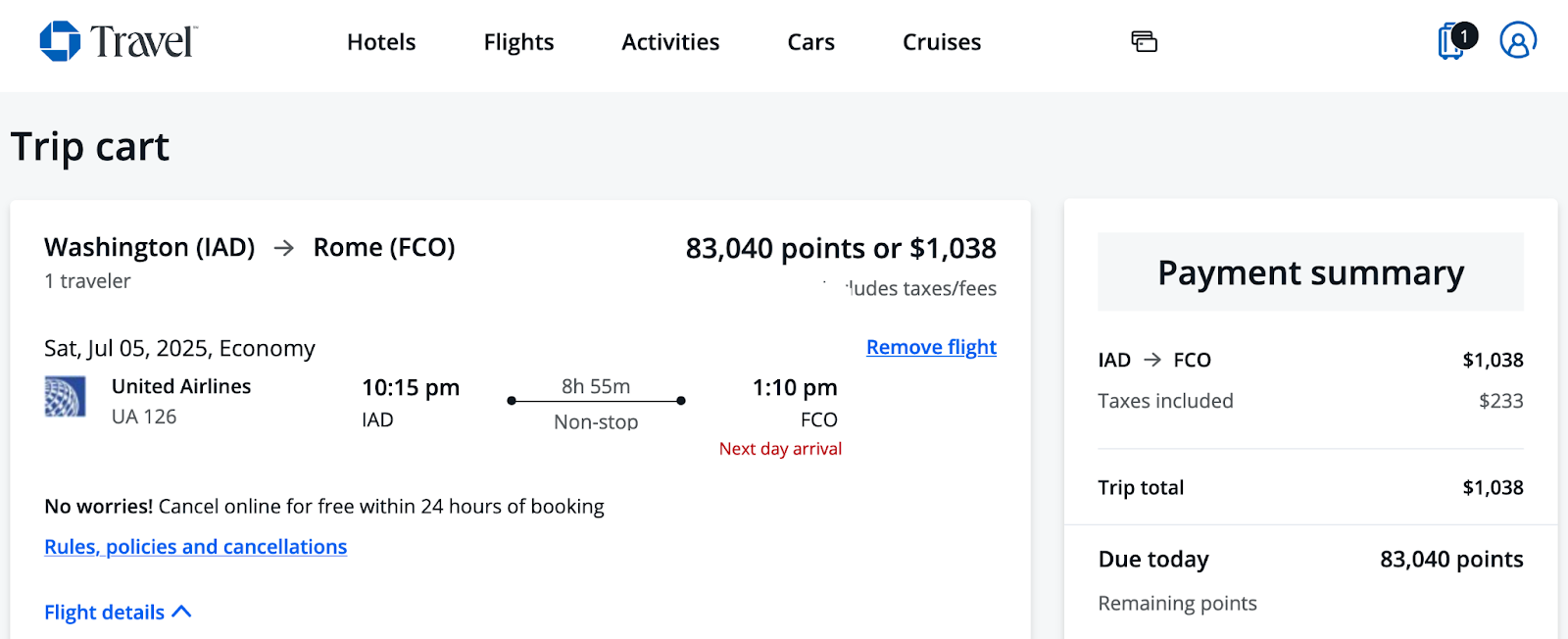Viewport: 1568px width, 639px height.
Task: Open Rules, policies and cancellations
Action: [195, 547]
